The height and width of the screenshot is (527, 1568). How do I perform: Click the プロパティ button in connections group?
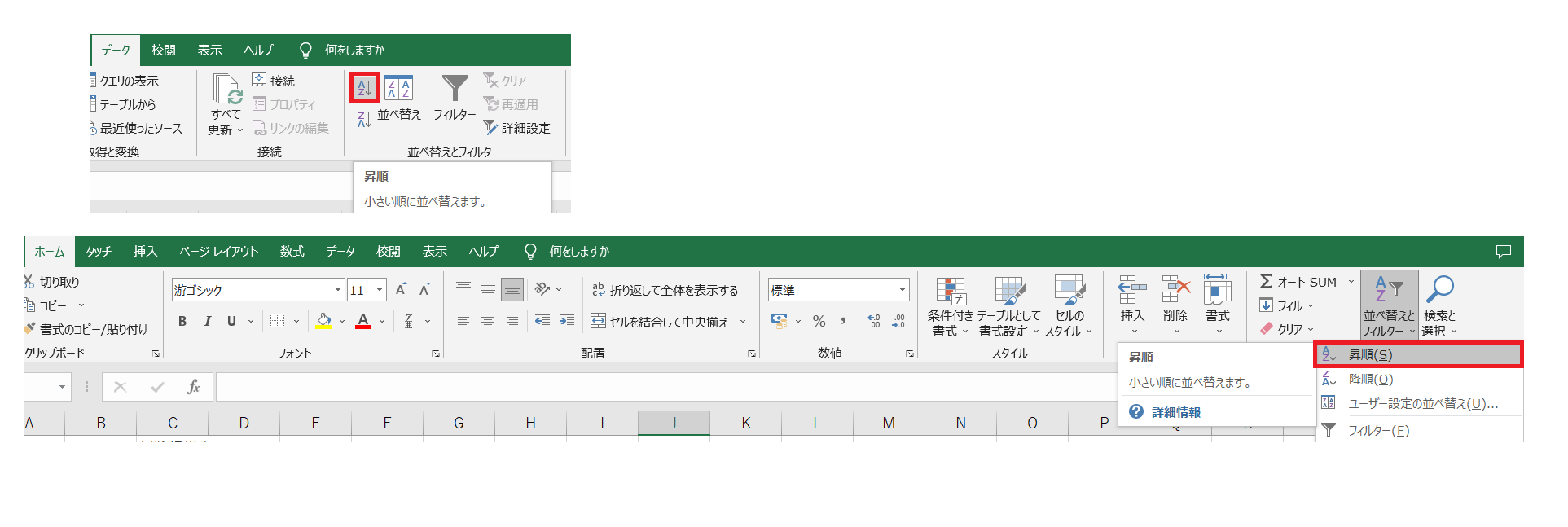tap(283, 104)
